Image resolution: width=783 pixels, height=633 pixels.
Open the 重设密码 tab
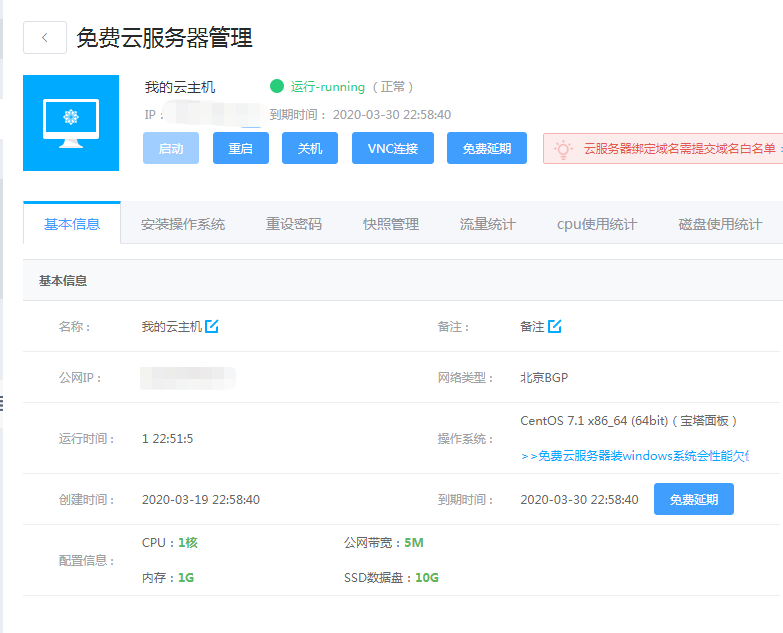click(294, 224)
